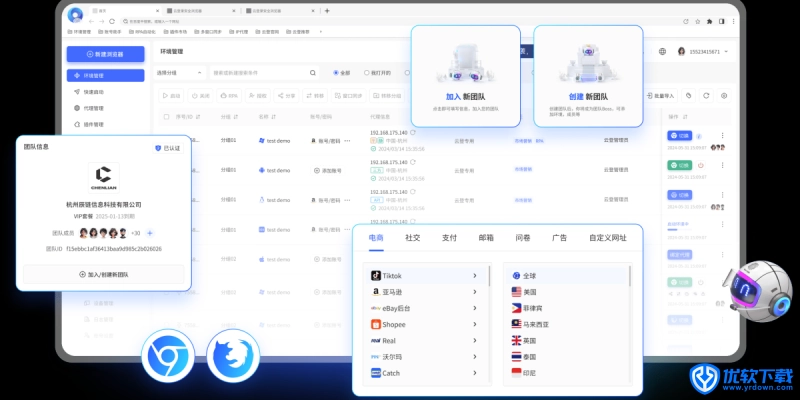Open the IP代理 bookmark folder
The width and height of the screenshot is (800, 400).
click(x=239, y=32)
